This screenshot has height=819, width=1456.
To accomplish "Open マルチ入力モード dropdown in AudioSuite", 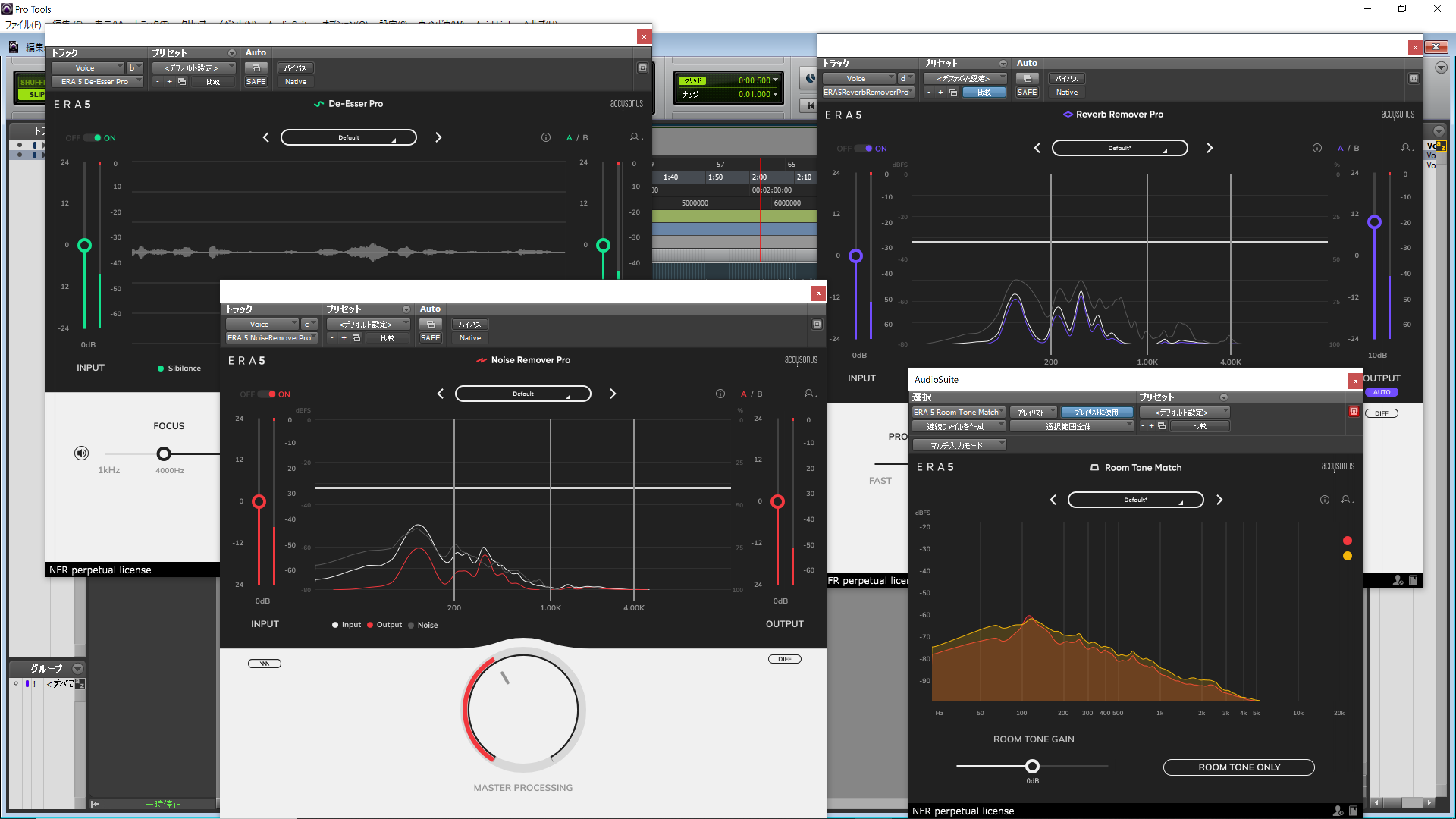I will pyautogui.click(x=959, y=445).
